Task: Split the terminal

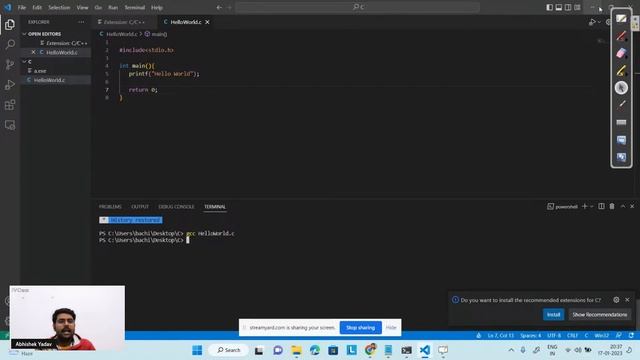Action: coord(601,207)
